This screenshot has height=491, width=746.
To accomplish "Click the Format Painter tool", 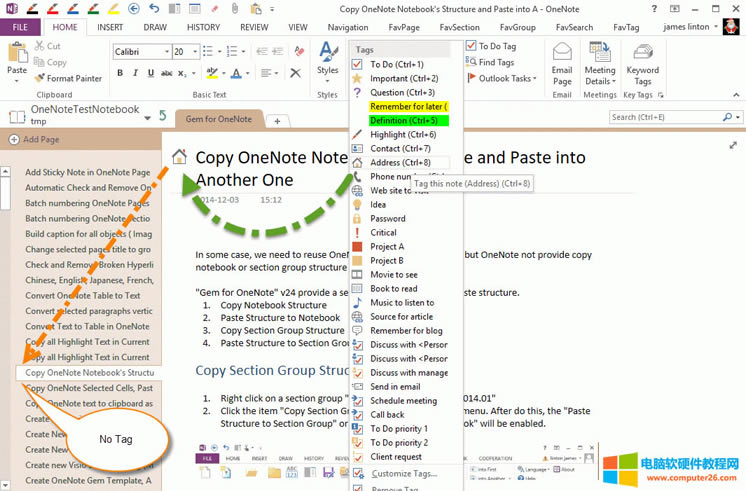I will click(x=67, y=78).
